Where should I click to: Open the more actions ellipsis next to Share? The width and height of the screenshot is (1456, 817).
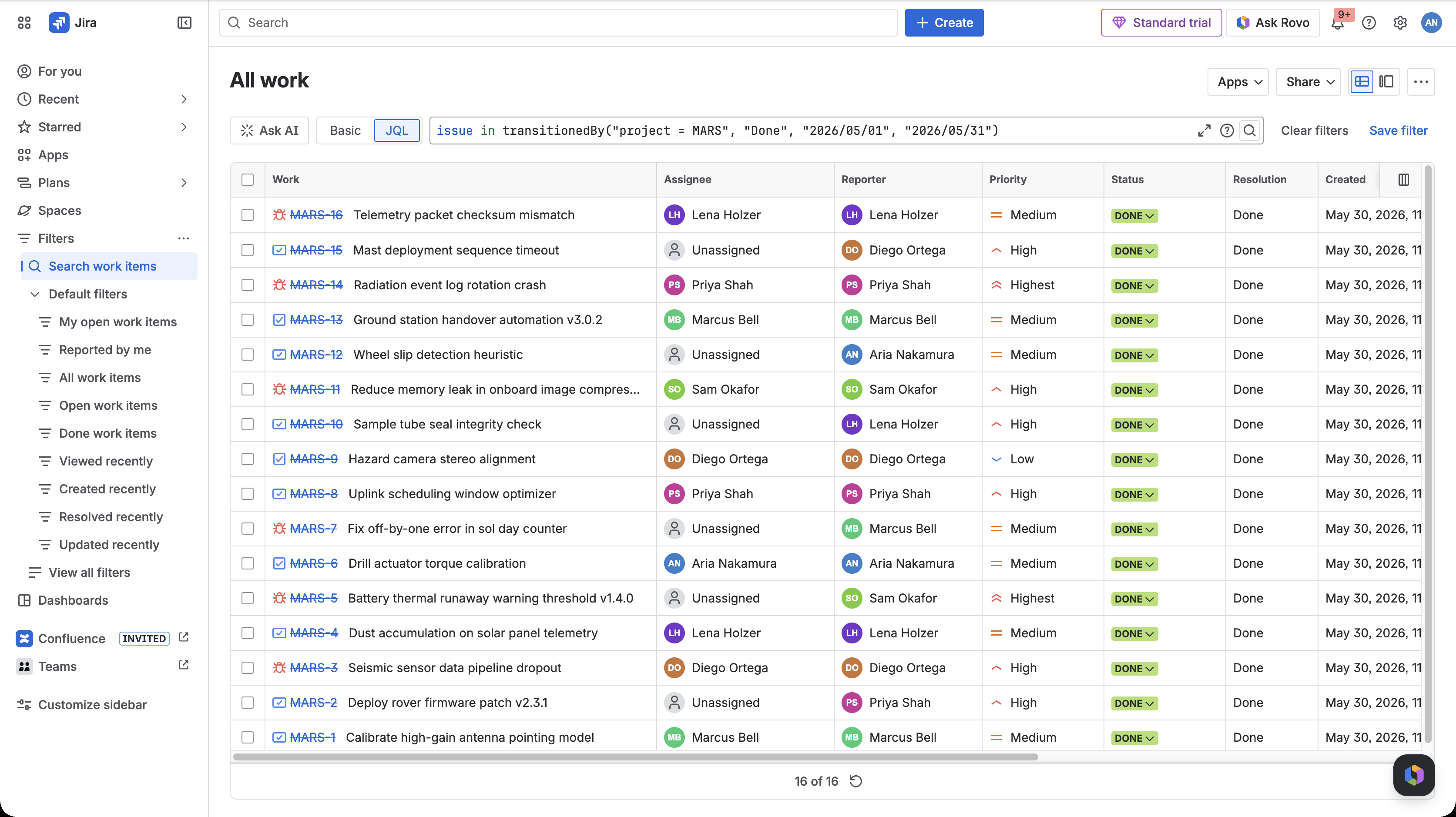1421,82
